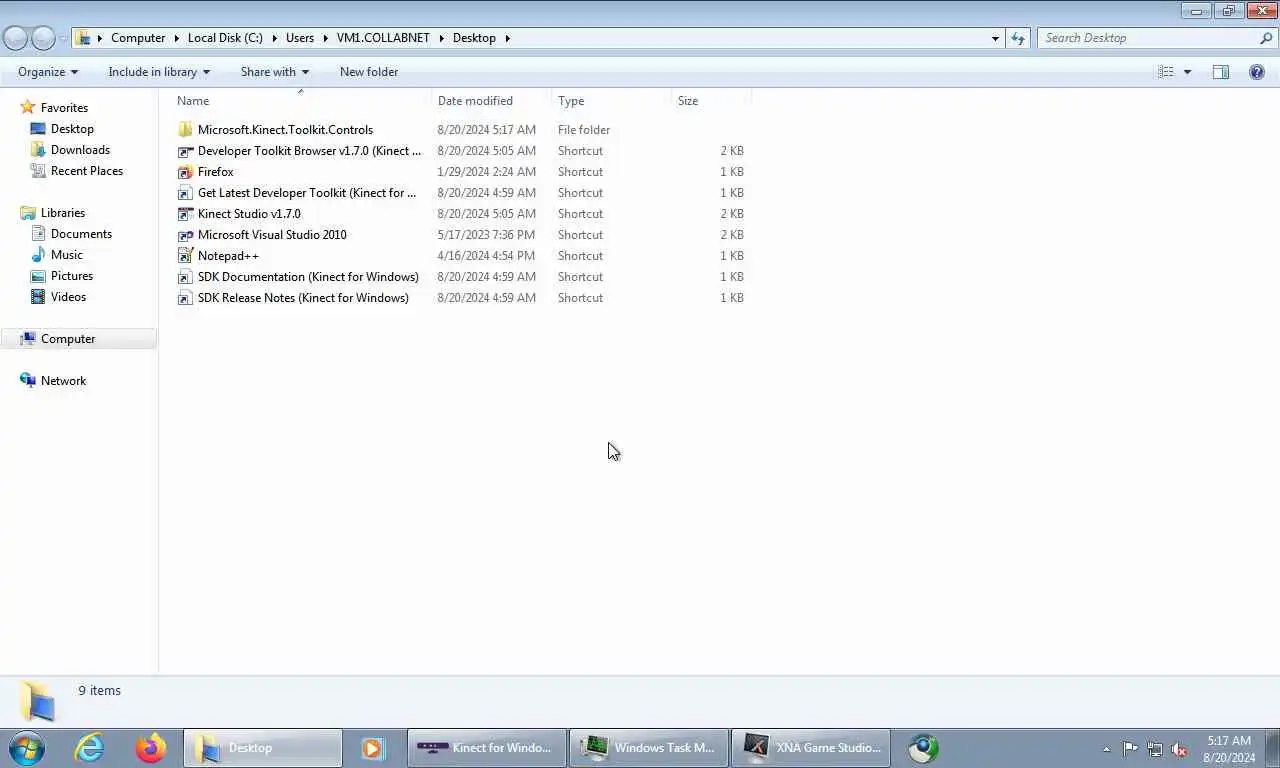Sort by the Date modified column header

pos(475,101)
